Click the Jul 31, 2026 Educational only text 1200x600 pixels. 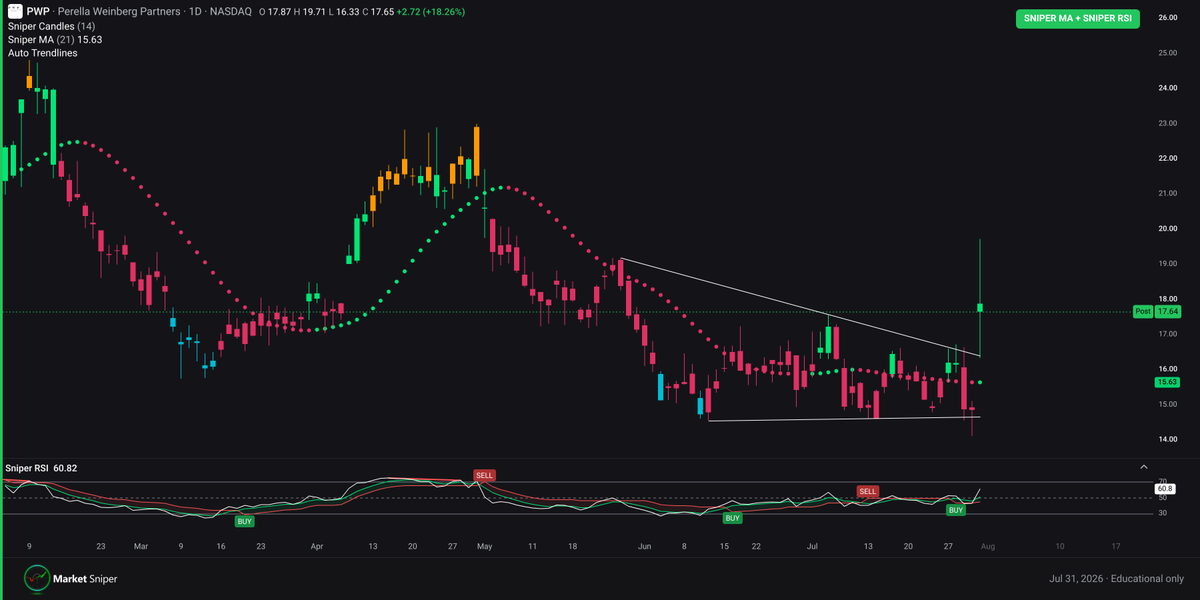[1116, 578]
